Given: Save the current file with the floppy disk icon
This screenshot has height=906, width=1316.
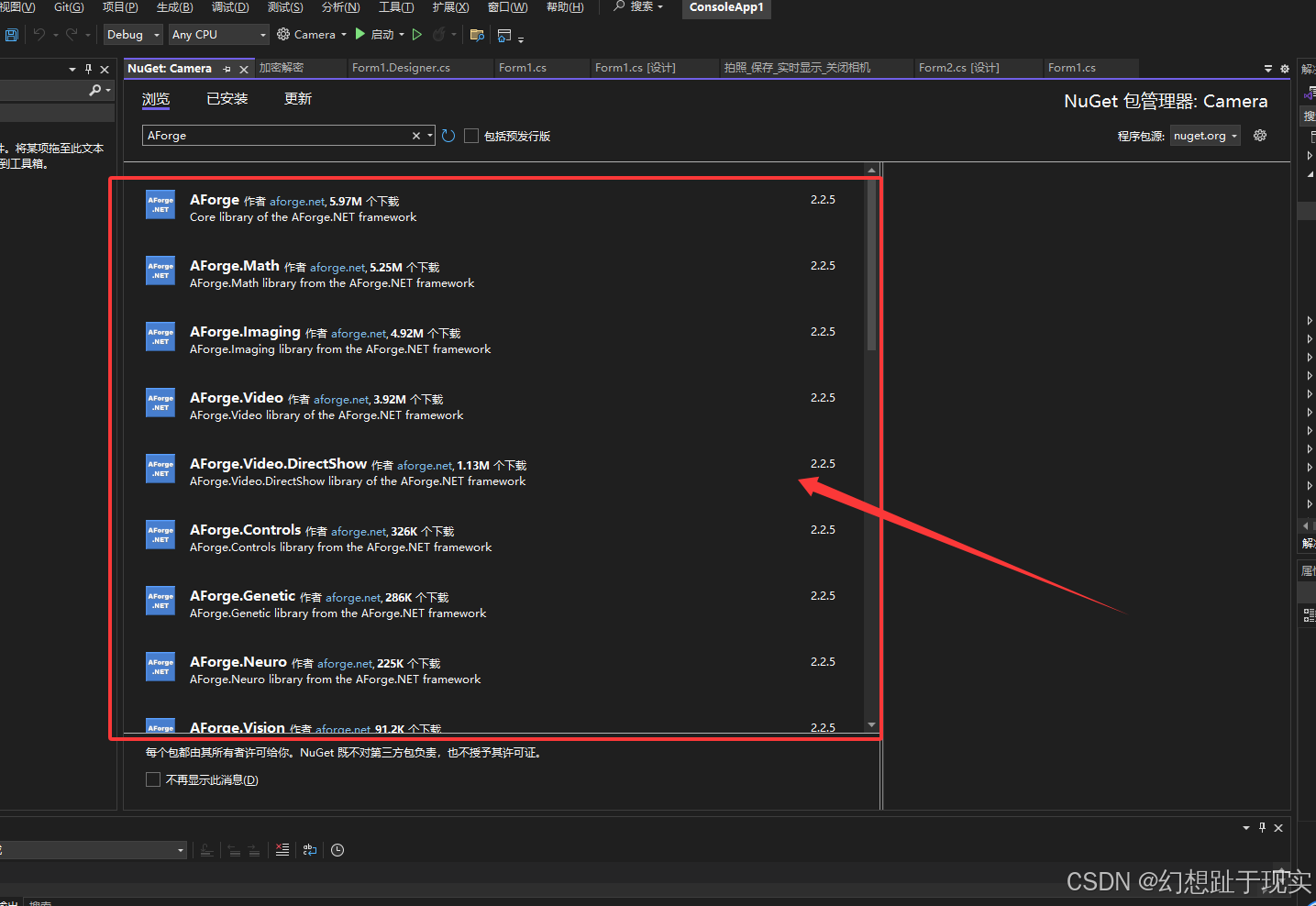Looking at the screenshot, I should [11, 35].
